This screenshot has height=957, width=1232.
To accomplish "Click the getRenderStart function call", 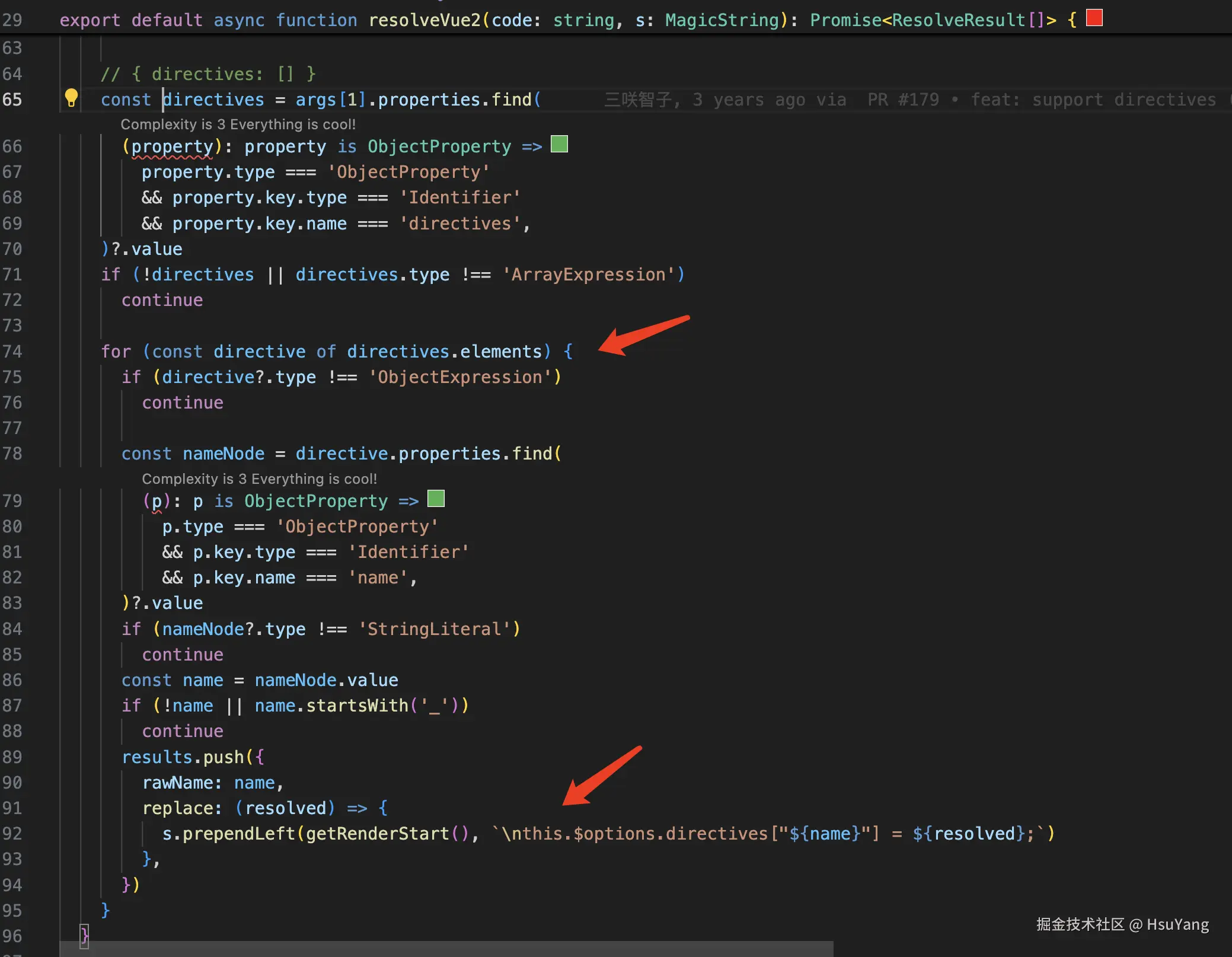I will click(x=378, y=834).
